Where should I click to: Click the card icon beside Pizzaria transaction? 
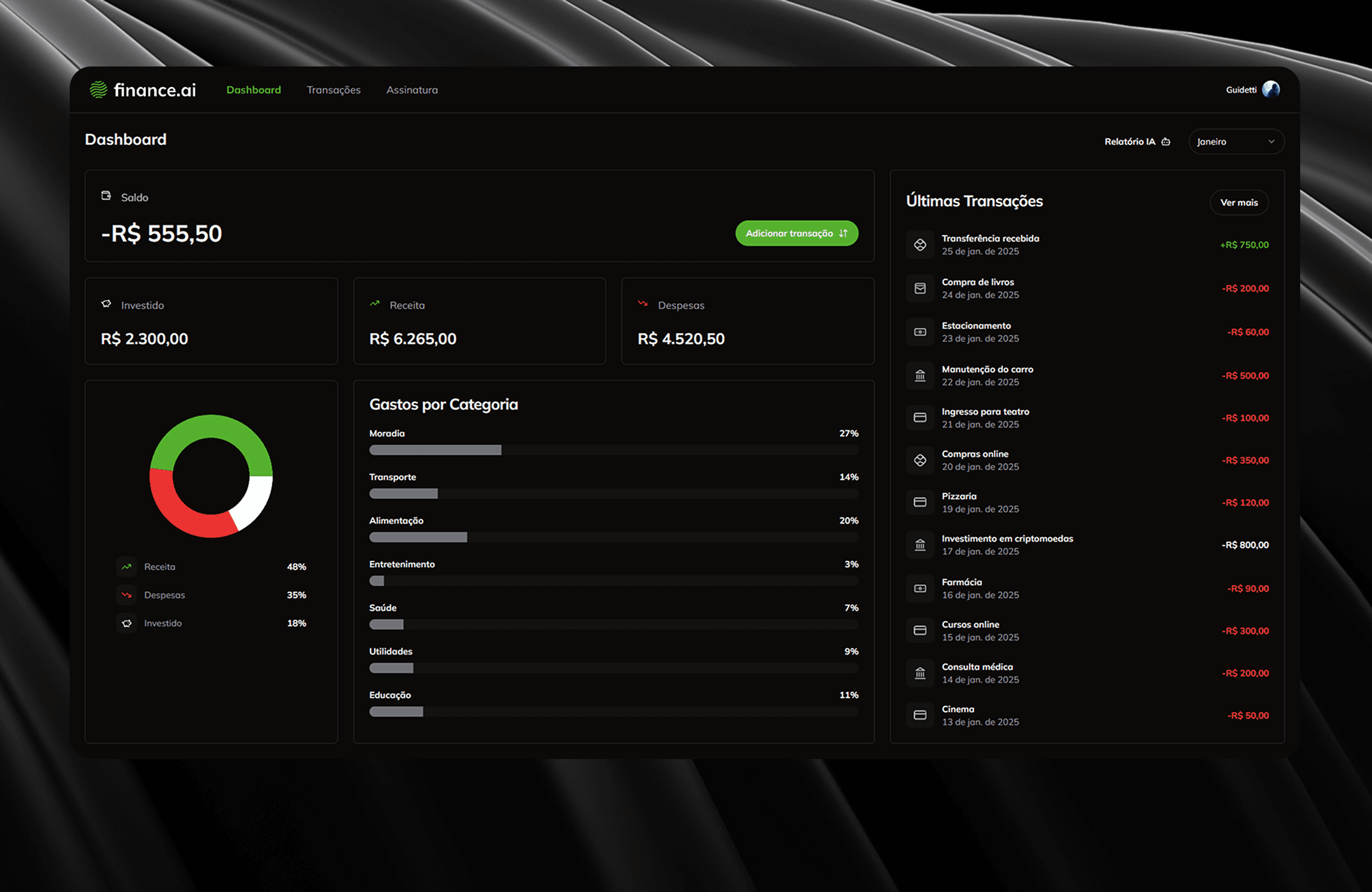[920, 502]
